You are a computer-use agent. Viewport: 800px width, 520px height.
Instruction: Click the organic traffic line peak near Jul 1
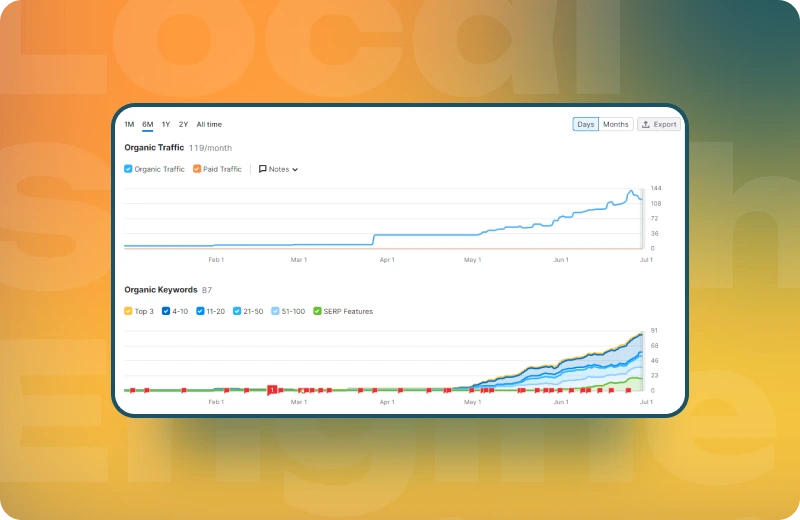[x=632, y=190]
